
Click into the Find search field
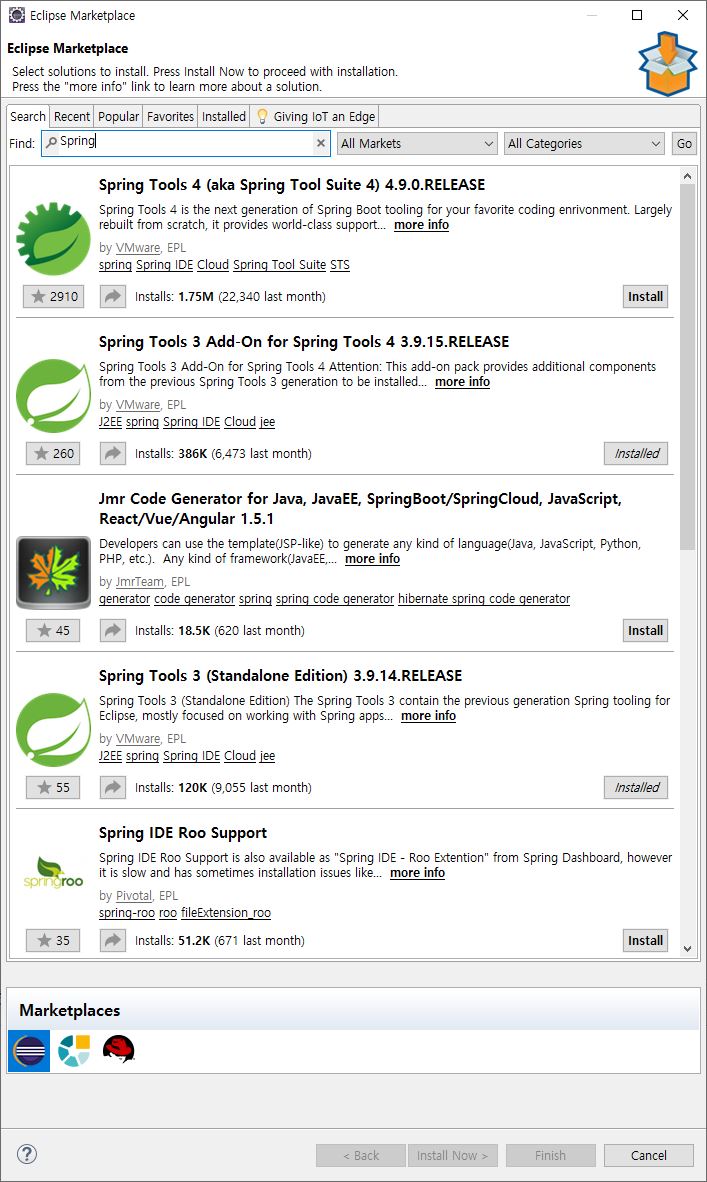pyautogui.click(x=185, y=142)
